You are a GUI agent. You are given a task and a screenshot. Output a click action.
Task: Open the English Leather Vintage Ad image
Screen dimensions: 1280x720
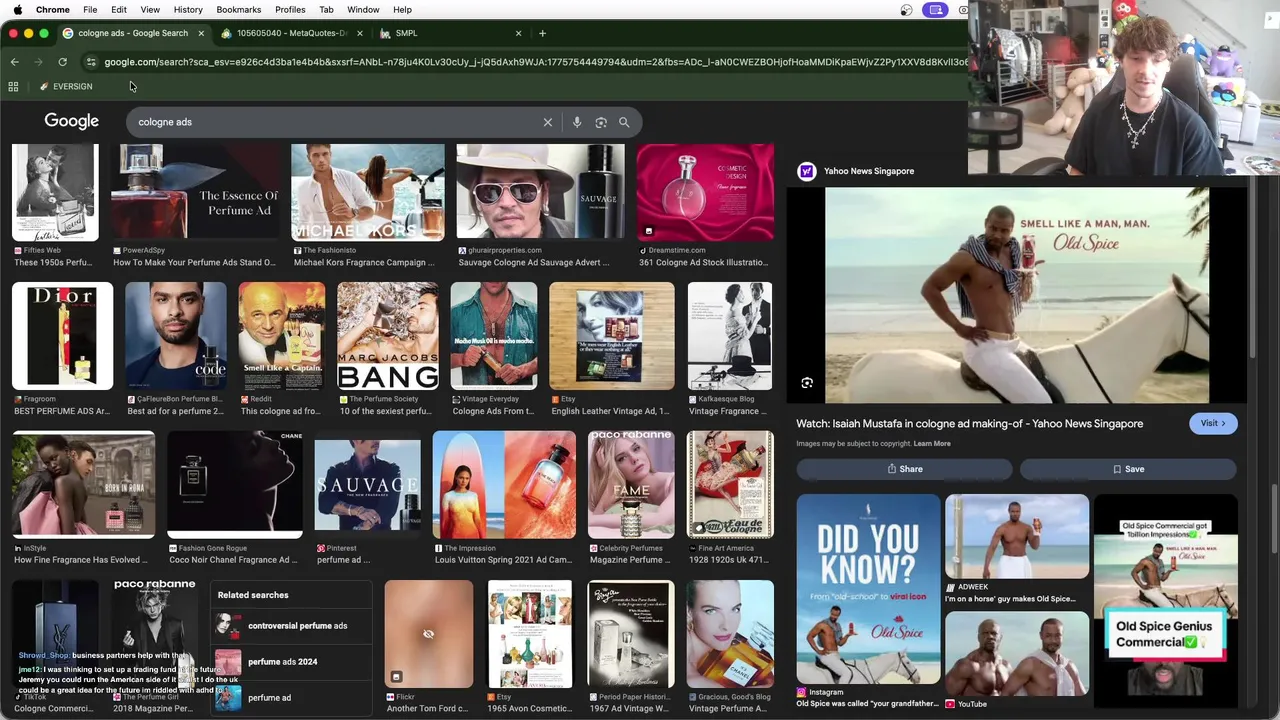[x=611, y=336]
